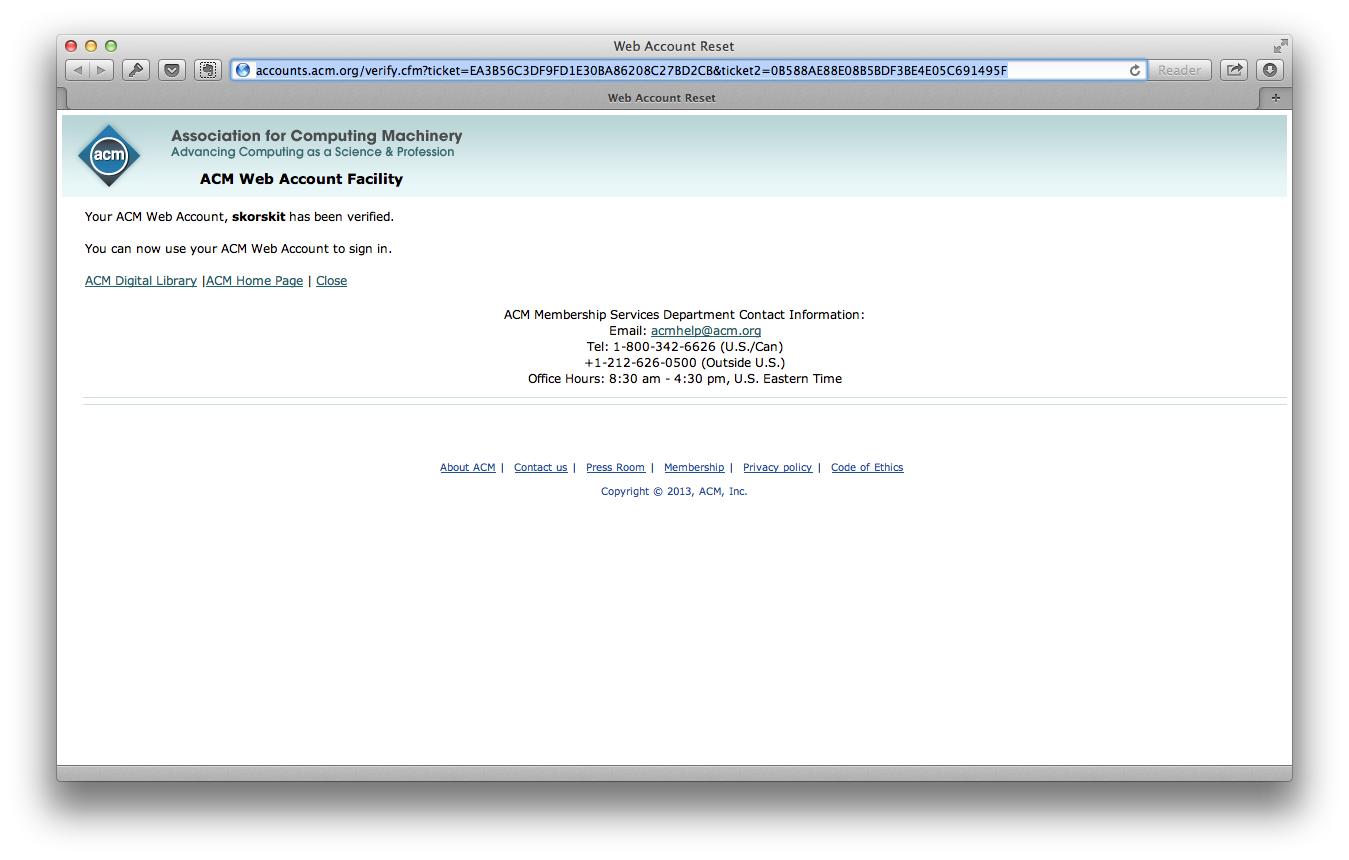Click the phone number 1-800-342-6626
1349x860 pixels.
coord(664,347)
